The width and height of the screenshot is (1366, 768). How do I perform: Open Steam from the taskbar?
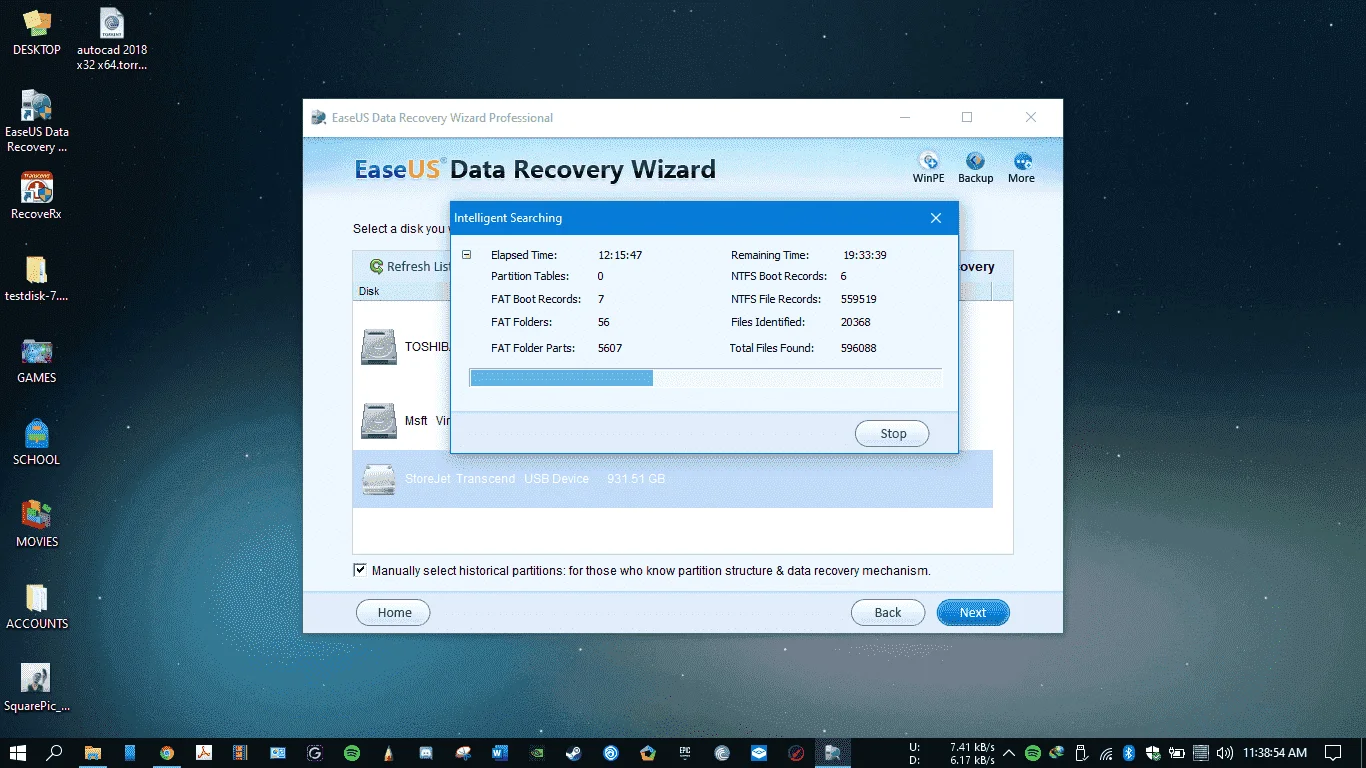click(x=574, y=753)
